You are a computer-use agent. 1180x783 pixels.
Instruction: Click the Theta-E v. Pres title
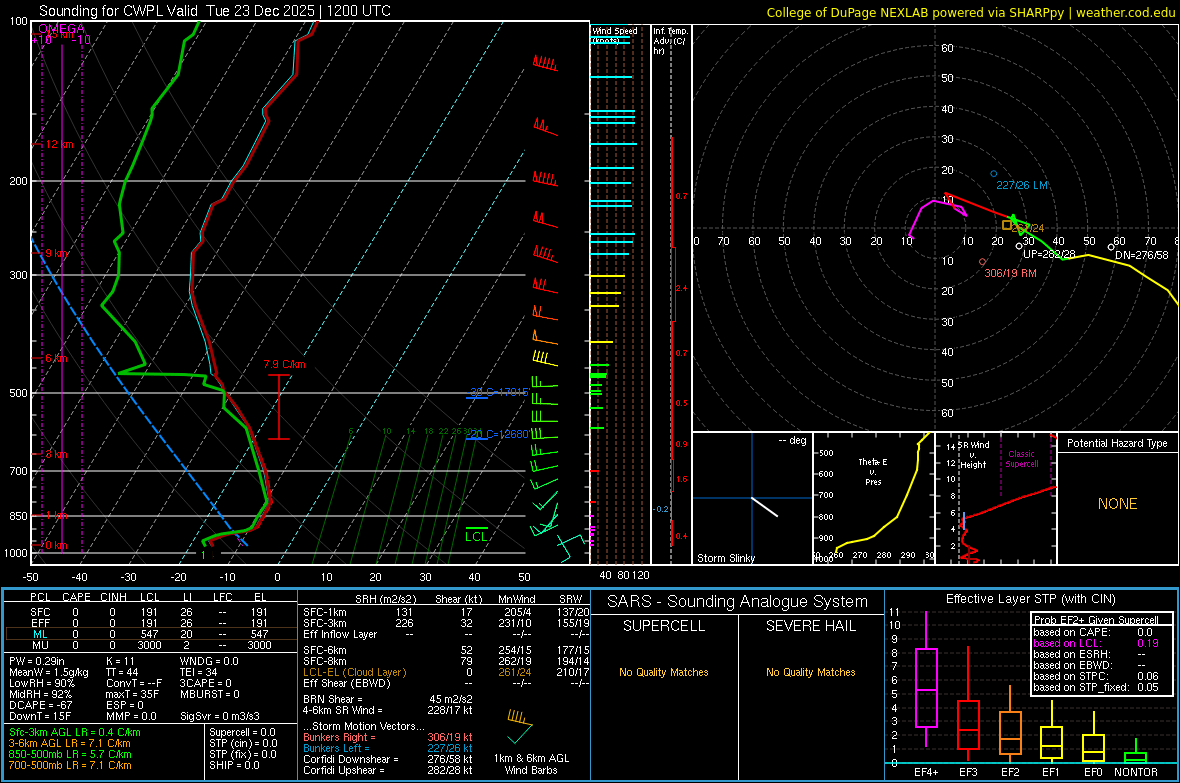tap(873, 471)
